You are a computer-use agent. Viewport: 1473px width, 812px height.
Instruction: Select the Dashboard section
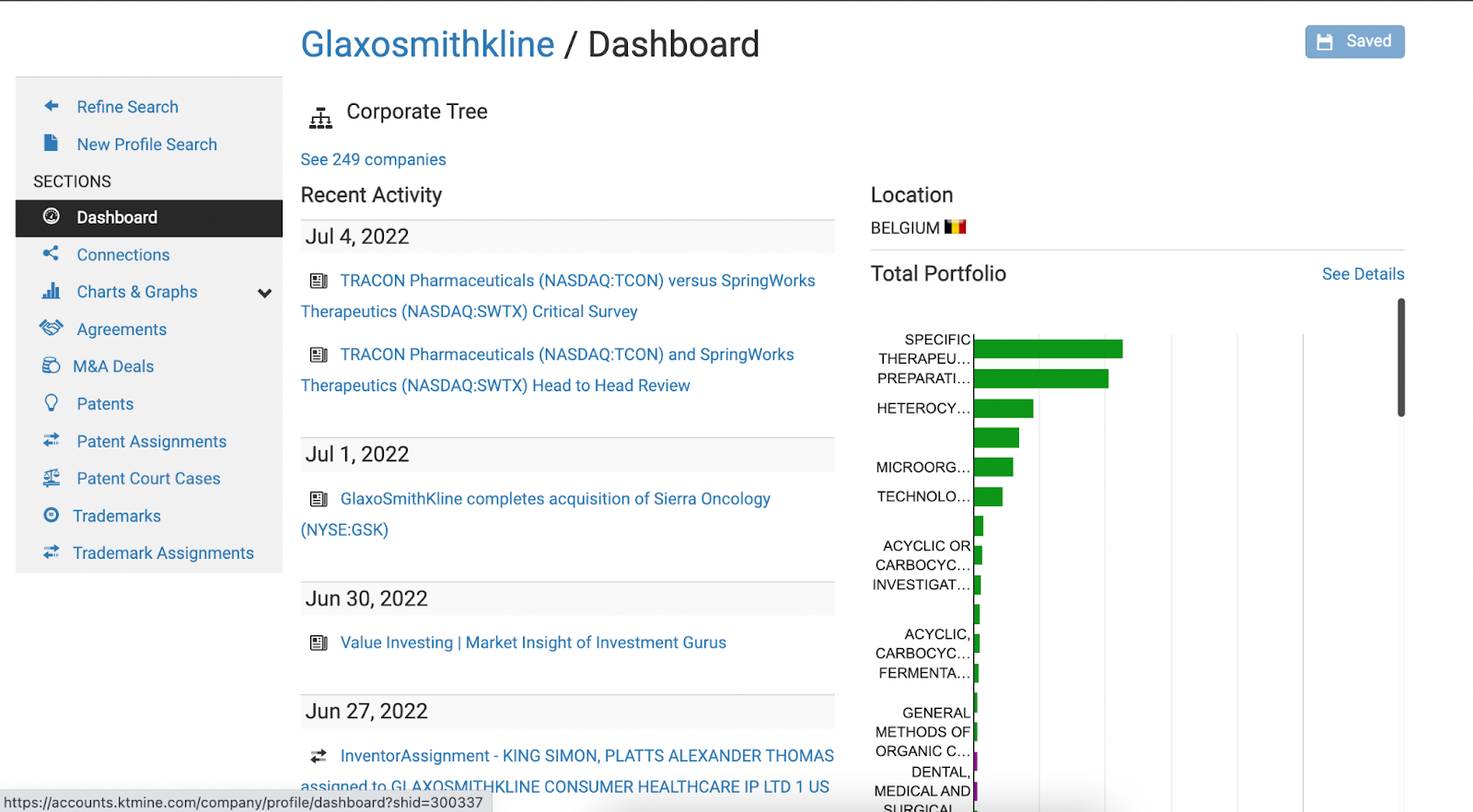149,218
